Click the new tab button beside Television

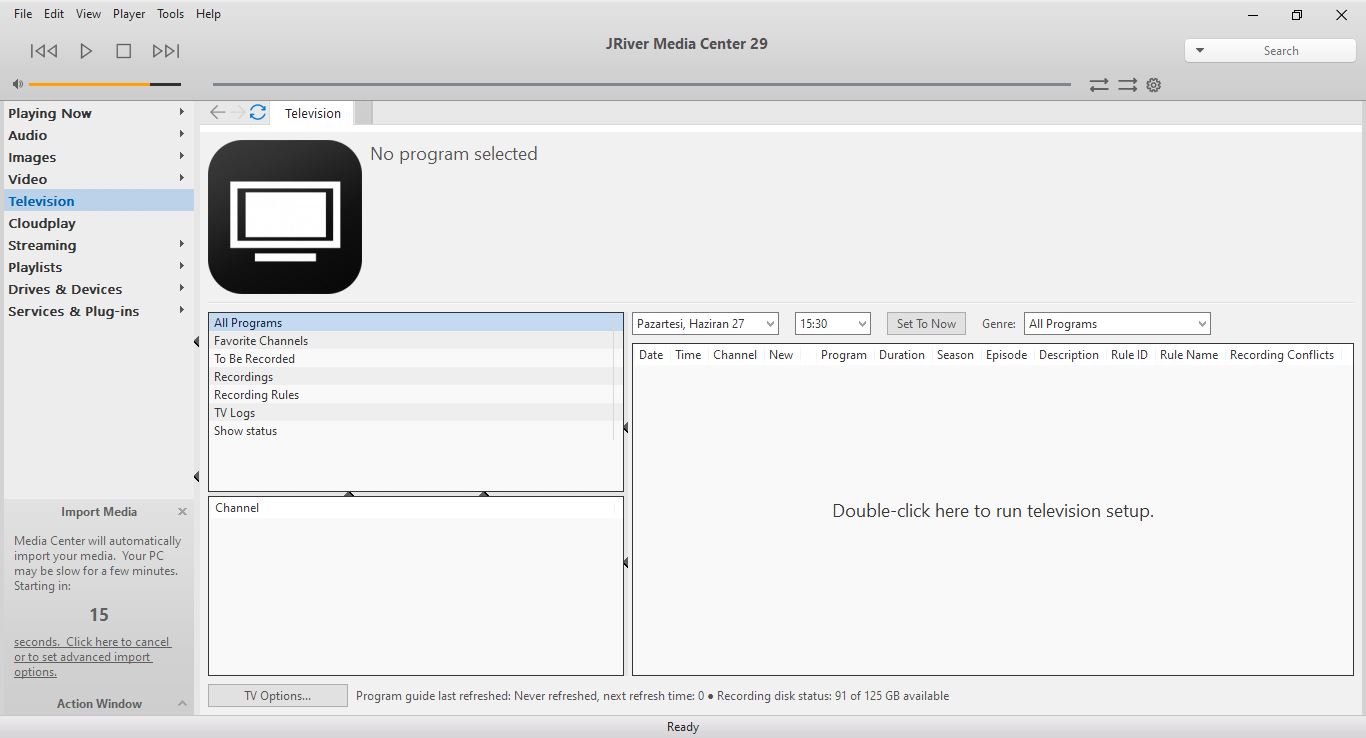coord(363,113)
